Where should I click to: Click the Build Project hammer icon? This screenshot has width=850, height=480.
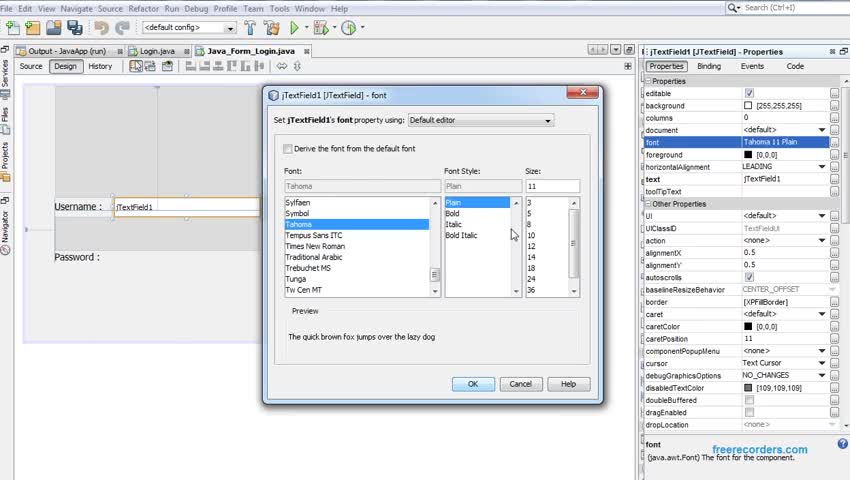click(x=250, y=28)
